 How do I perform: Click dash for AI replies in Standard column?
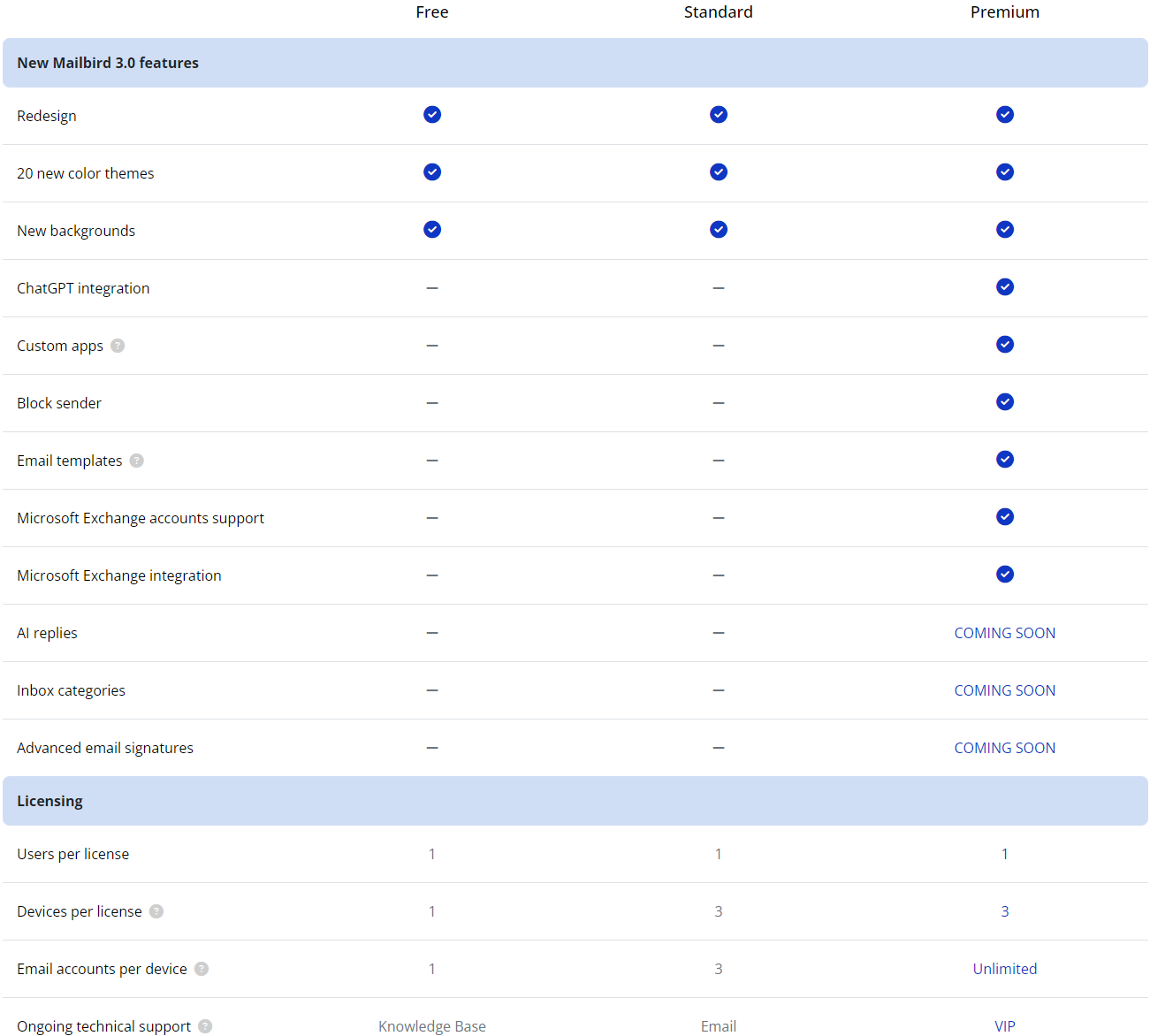[x=719, y=633]
